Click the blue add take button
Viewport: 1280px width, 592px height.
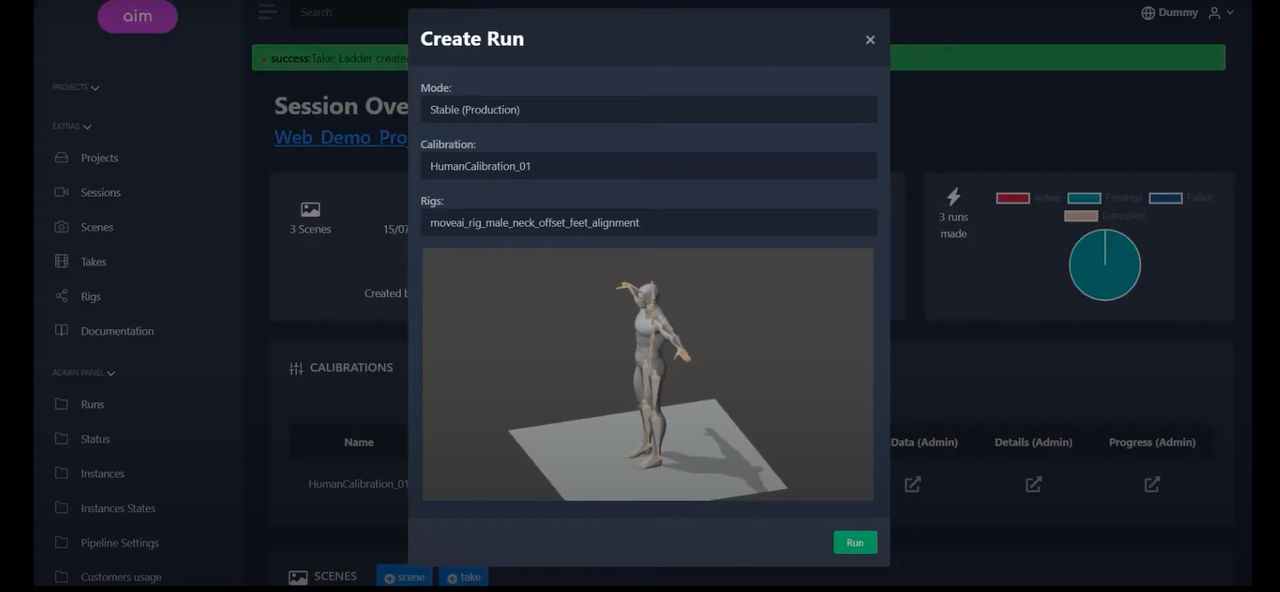click(x=463, y=577)
